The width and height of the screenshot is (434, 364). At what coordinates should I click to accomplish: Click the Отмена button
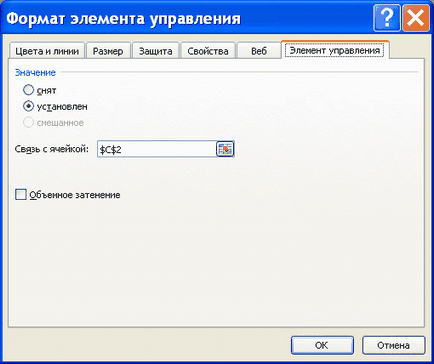393,345
